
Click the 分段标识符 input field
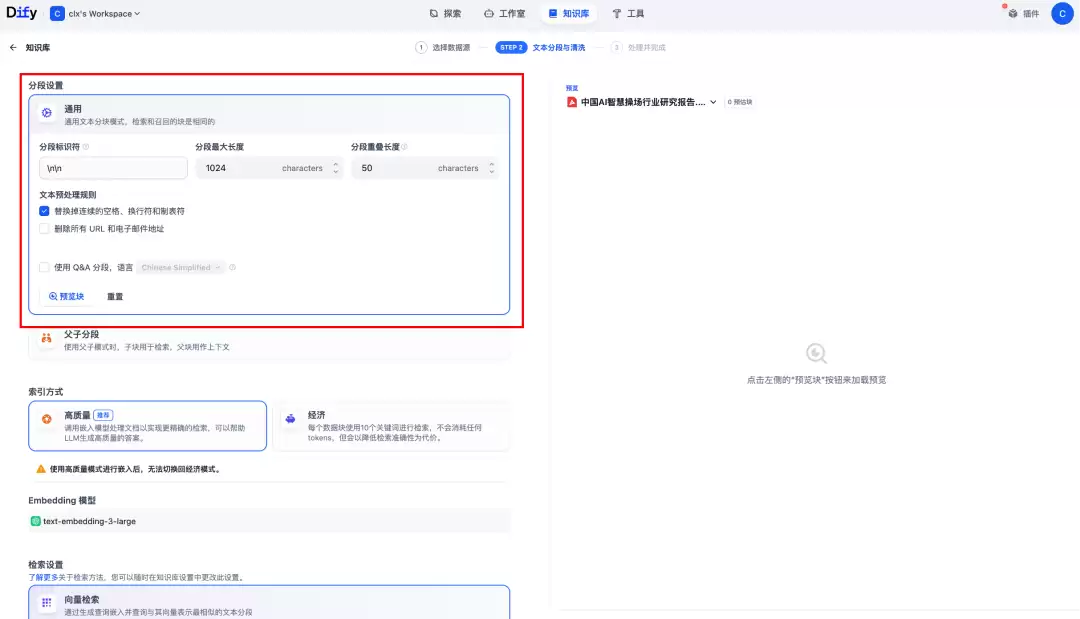coord(113,168)
